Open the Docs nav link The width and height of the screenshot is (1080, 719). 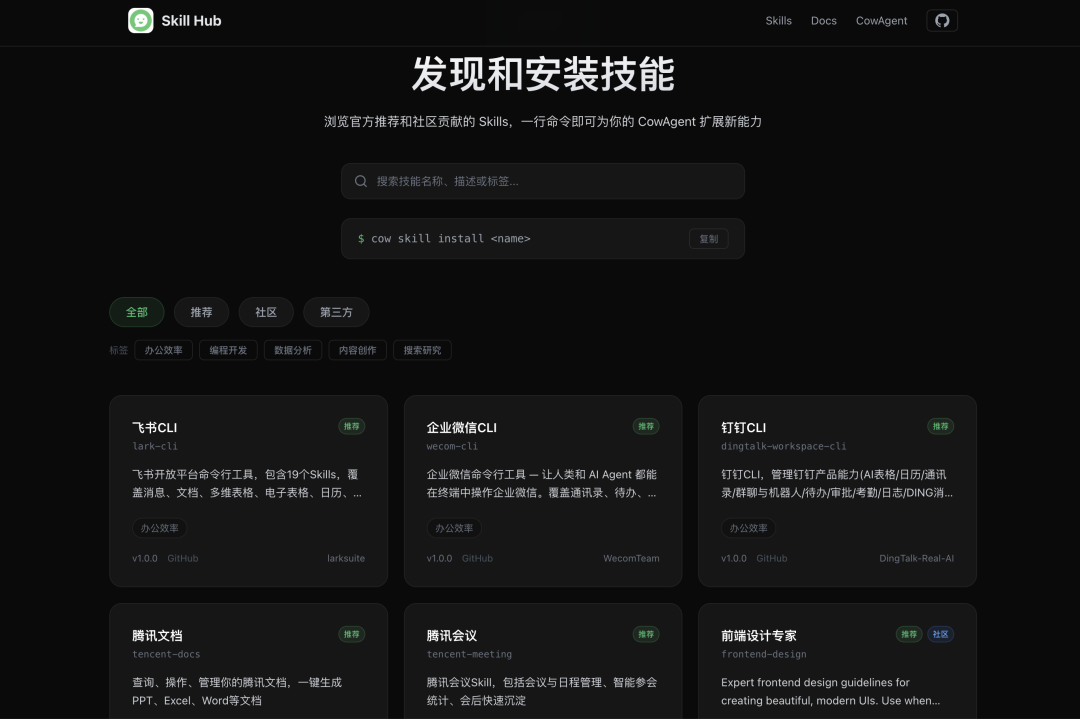tap(824, 21)
